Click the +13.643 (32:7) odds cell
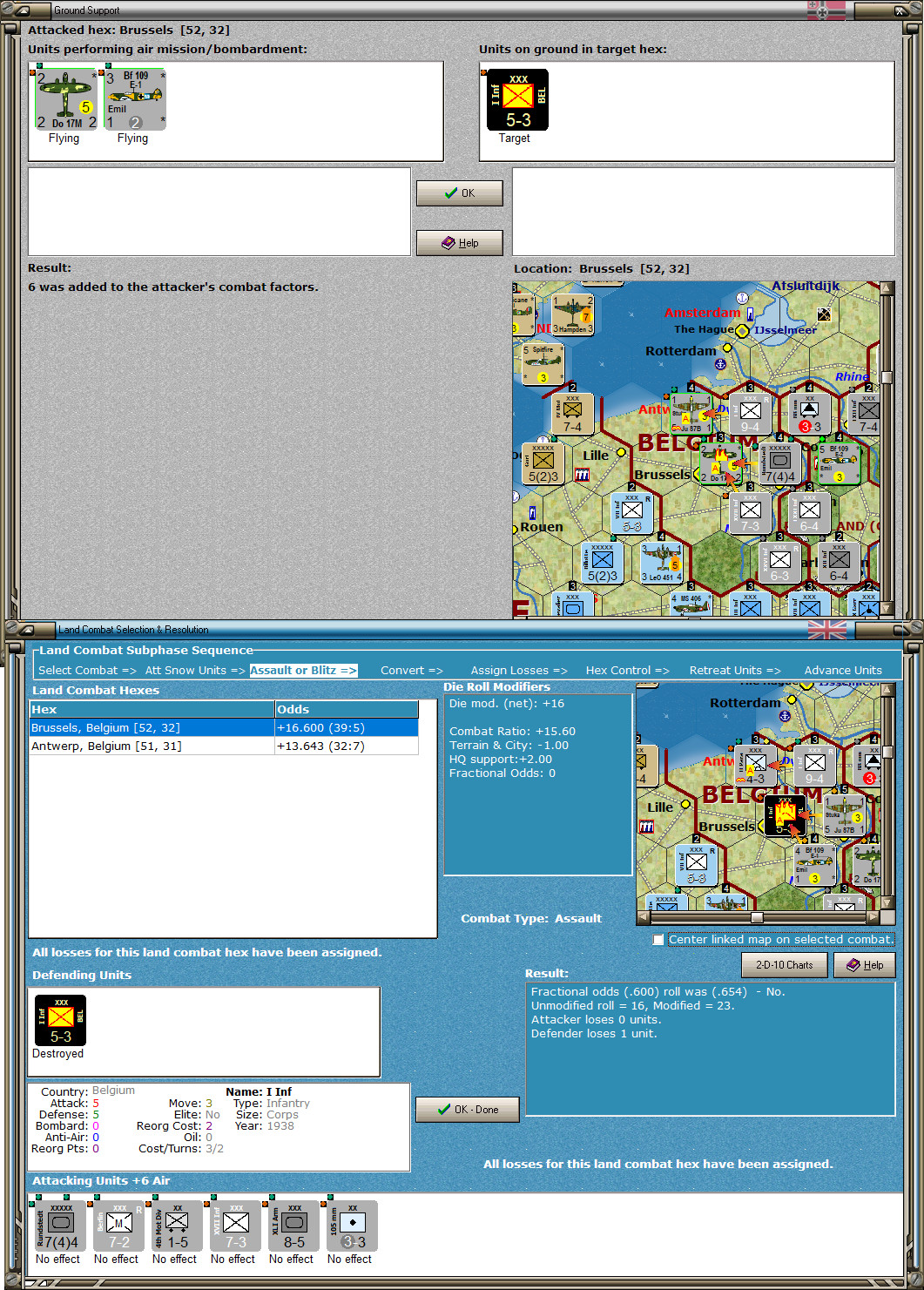This screenshot has height=1290, width=924. (x=347, y=746)
